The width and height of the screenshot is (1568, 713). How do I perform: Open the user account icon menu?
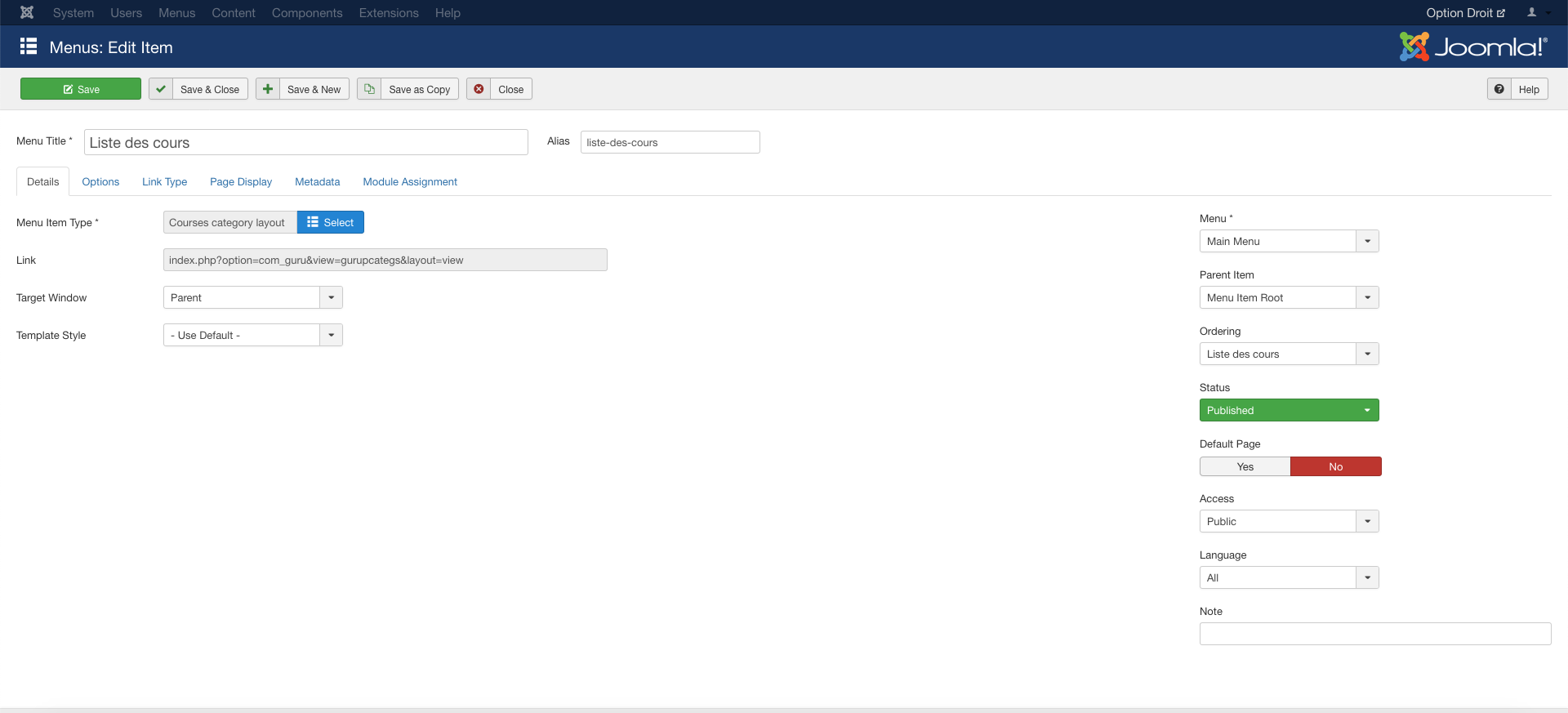[1538, 12]
